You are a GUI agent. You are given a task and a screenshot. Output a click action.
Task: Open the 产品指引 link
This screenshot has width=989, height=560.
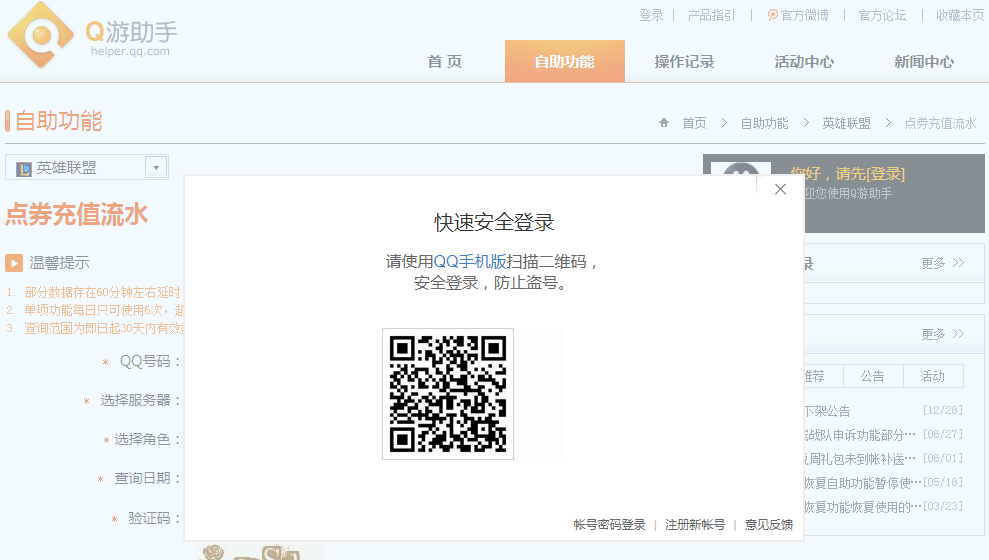[711, 15]
